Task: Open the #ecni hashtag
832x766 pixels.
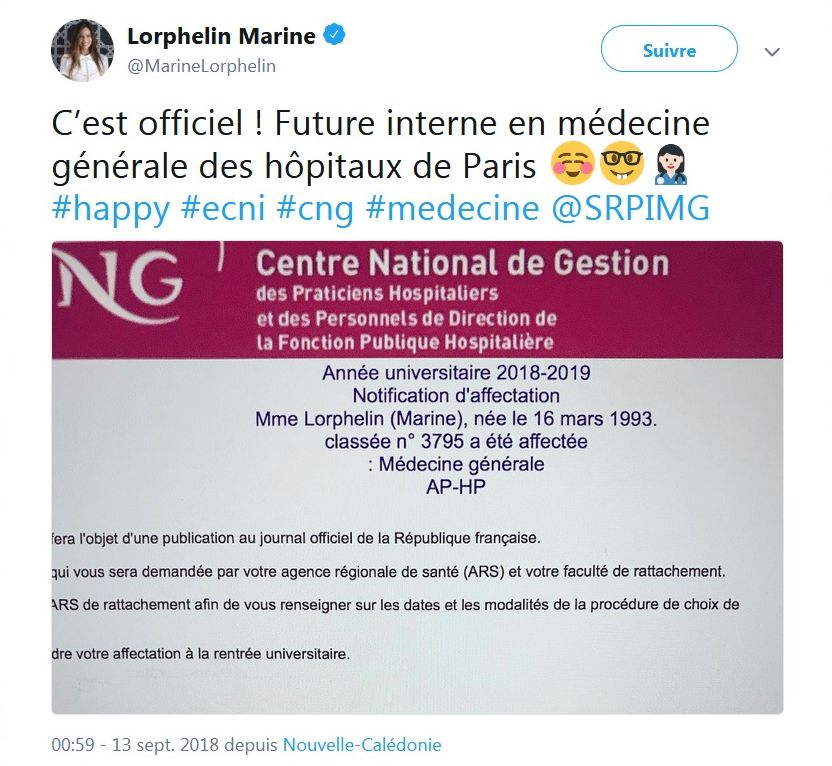Action: (x=222, y=207)
